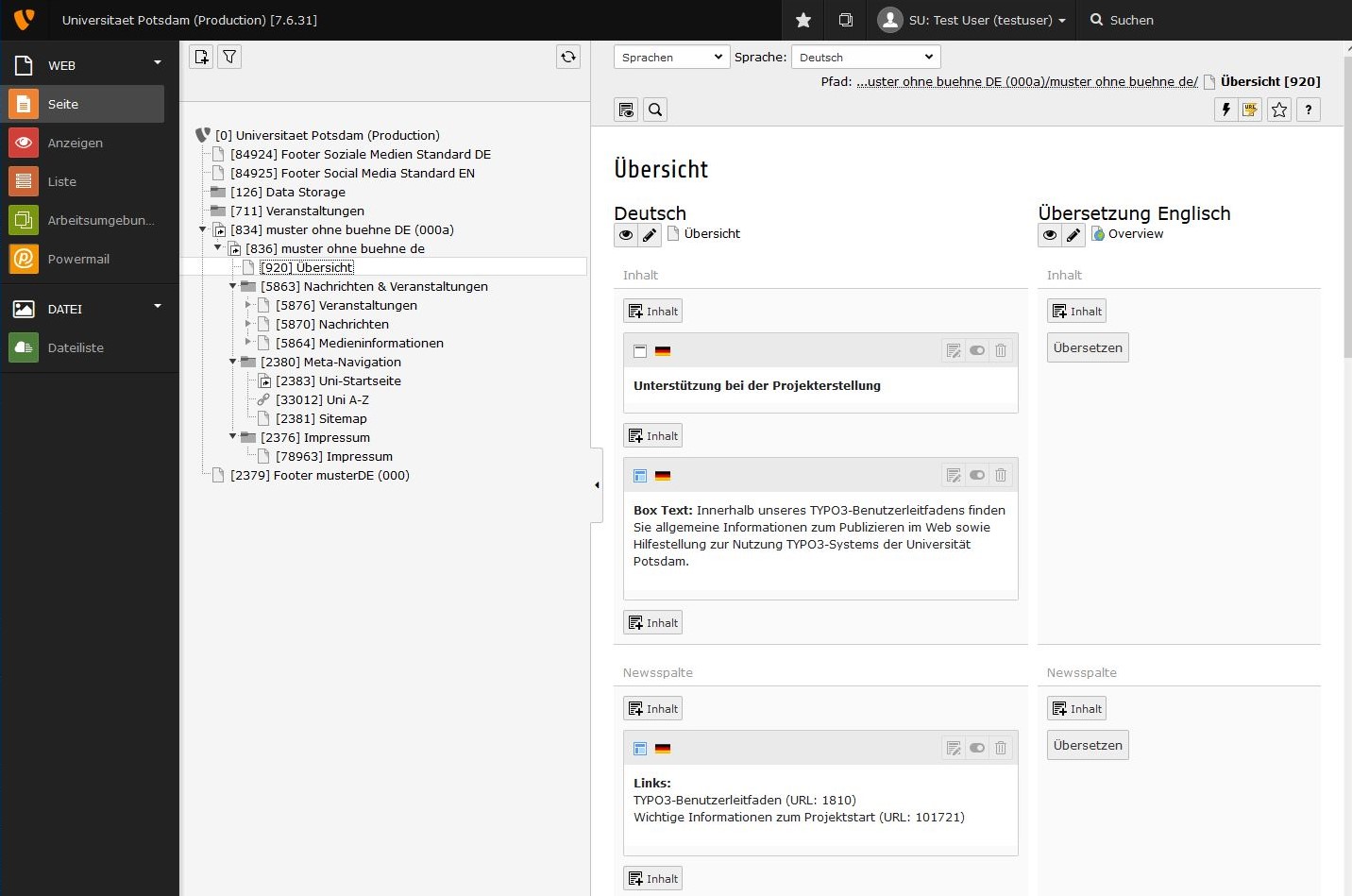The width and height of the screenshot is (1352, 896).
Task: Create a new page via page tree toolbar
Action: pyautogui.click(x=202, y=58)
